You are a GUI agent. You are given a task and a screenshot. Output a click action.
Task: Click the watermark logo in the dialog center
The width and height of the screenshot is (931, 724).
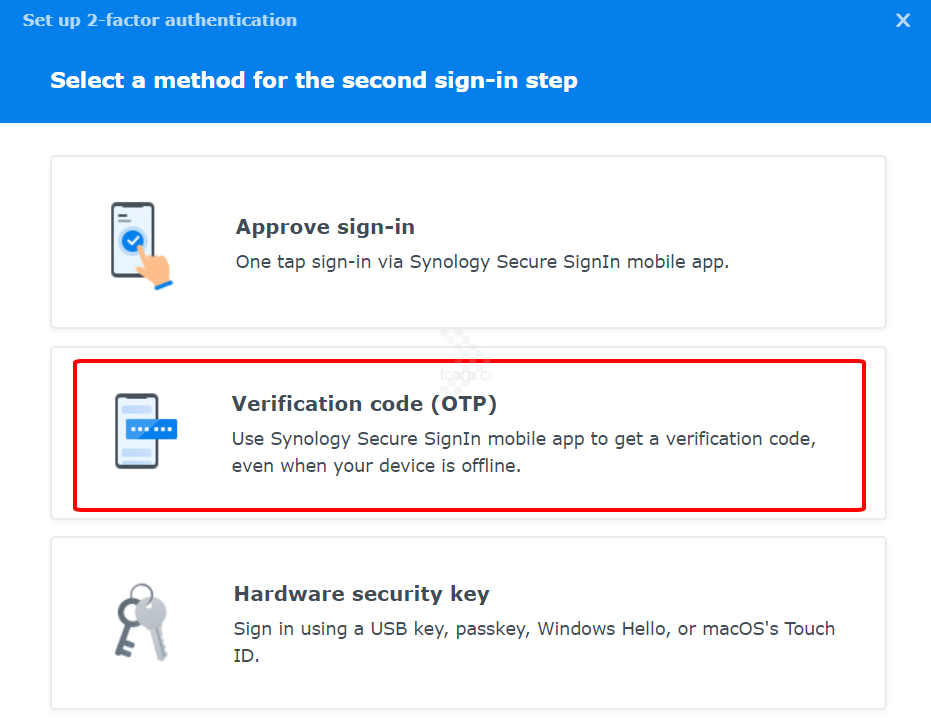466,358
